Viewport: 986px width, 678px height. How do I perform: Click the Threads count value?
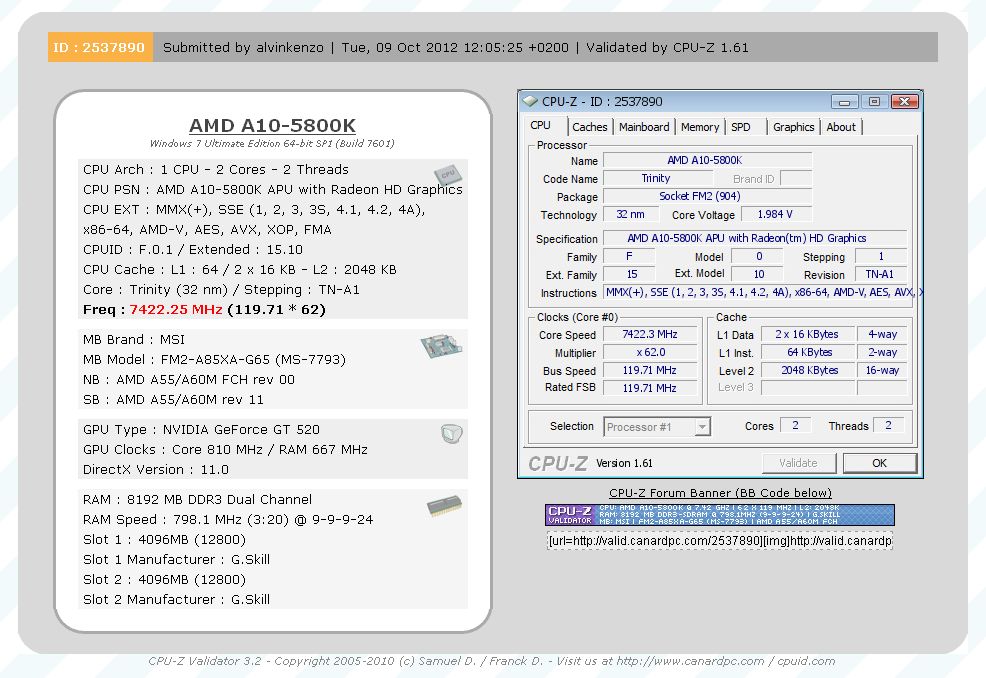pos(889,426)
